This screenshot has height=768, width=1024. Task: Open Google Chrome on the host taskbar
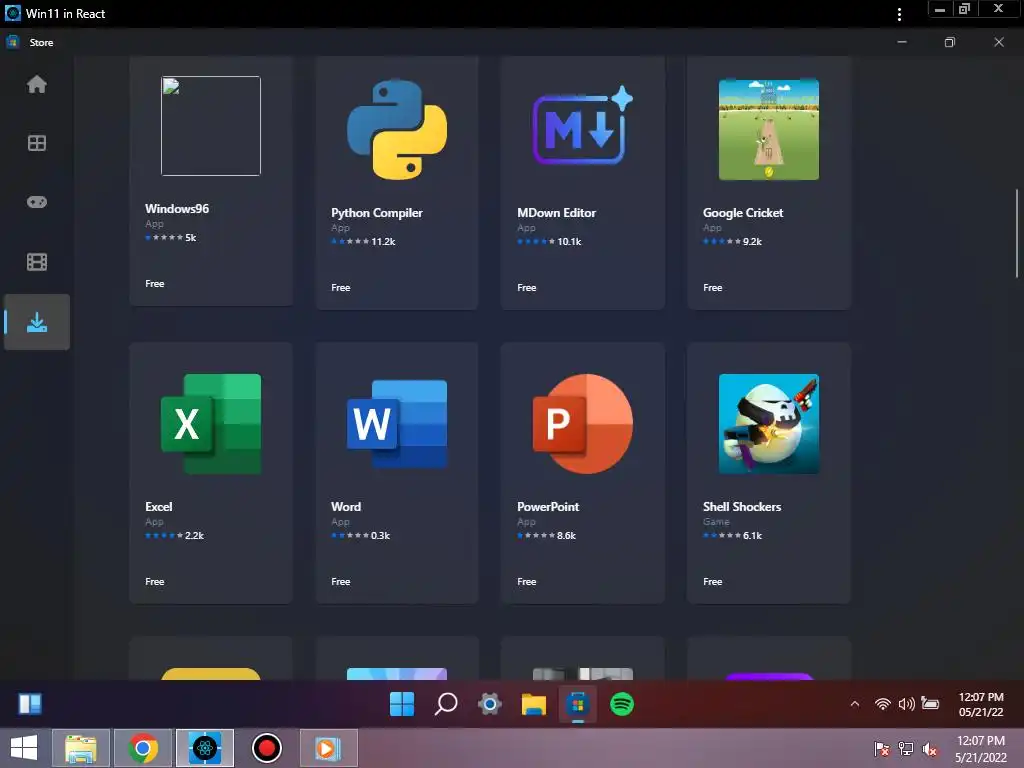click(x=143, y=748)
